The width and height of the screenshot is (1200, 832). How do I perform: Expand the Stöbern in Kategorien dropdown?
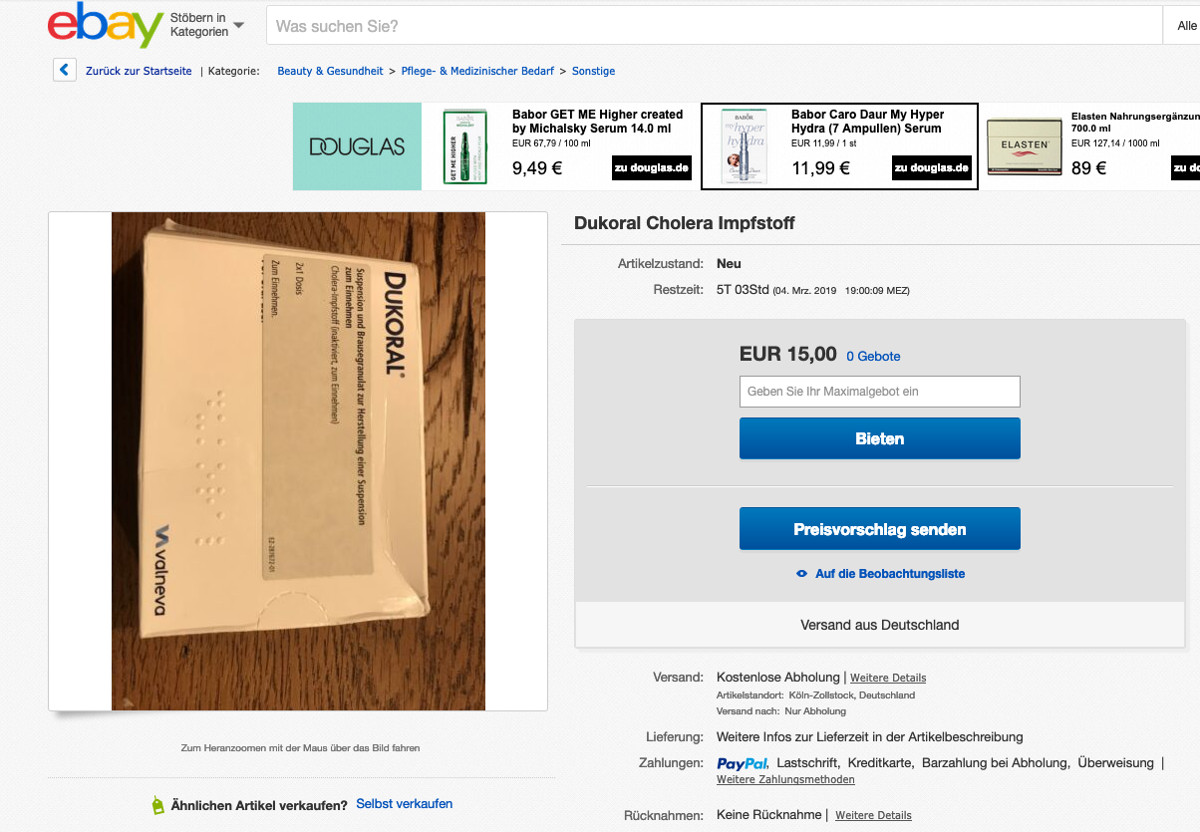[x=207, y=25]
